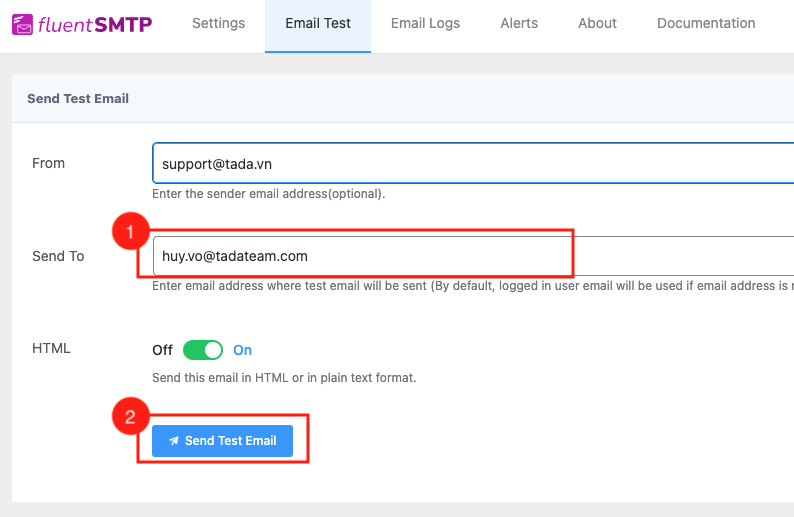
Task: Click the Send Test Email panel heading
Action: [78, 99]
